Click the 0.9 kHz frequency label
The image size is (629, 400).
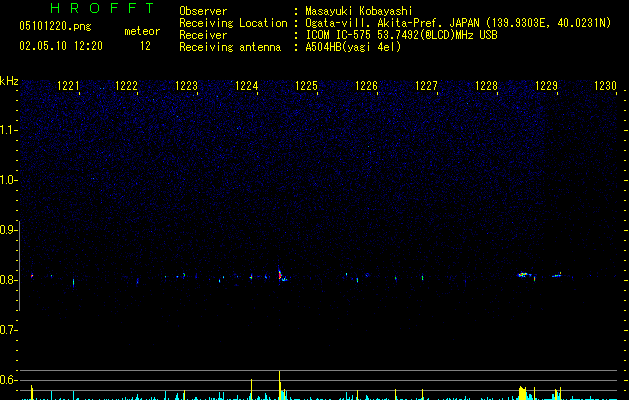click(8, 230)
